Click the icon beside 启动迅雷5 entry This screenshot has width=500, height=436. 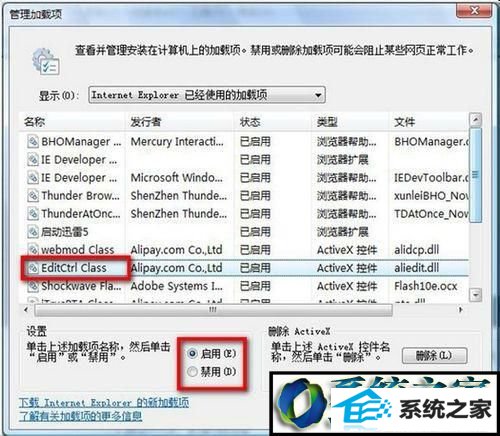tap(33, 232)
